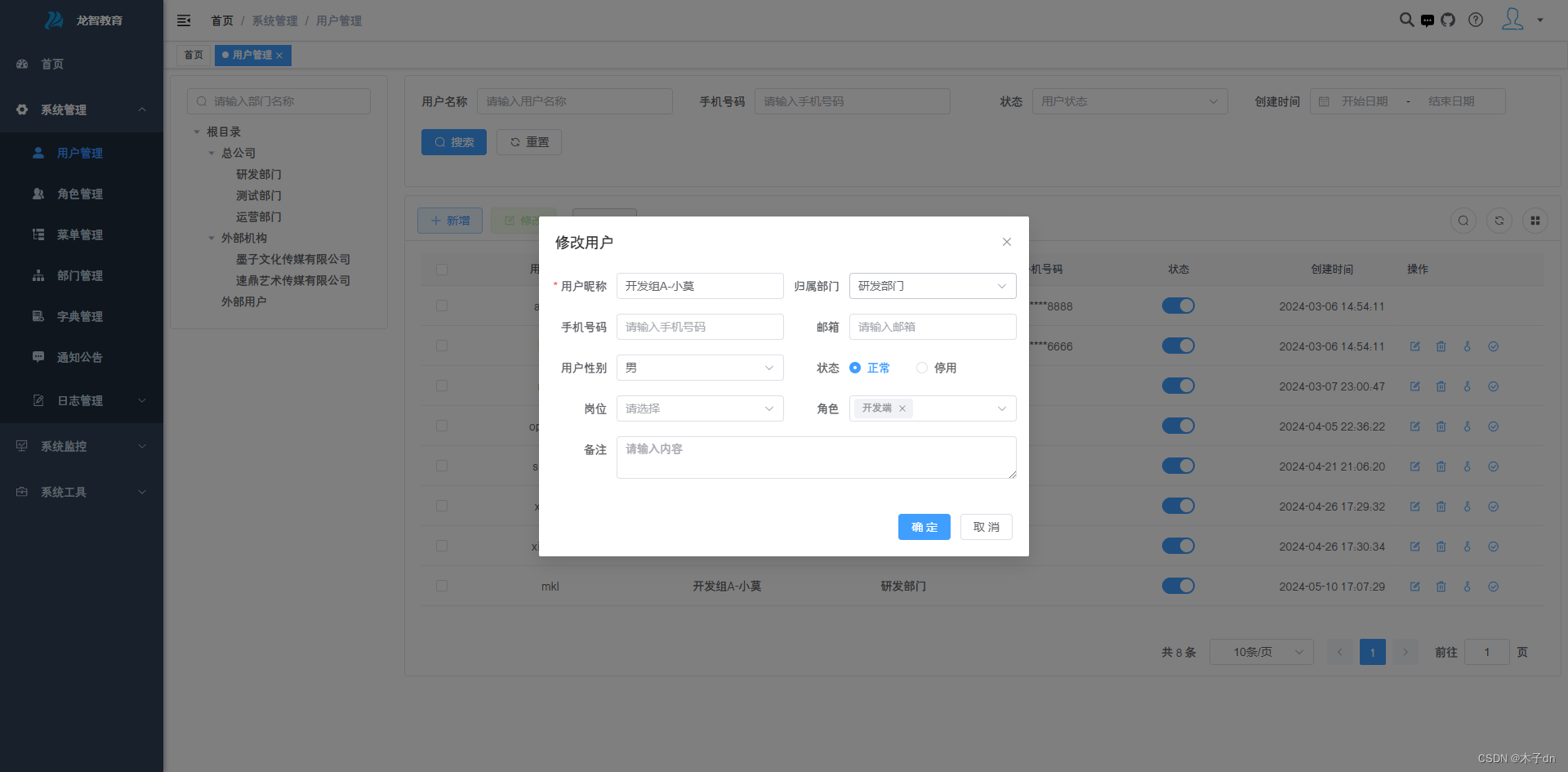Click the 新增 button
Image resolution: width=1568 pixels, height=772 pixels.
pyautogui.click(x=450, y=221)
